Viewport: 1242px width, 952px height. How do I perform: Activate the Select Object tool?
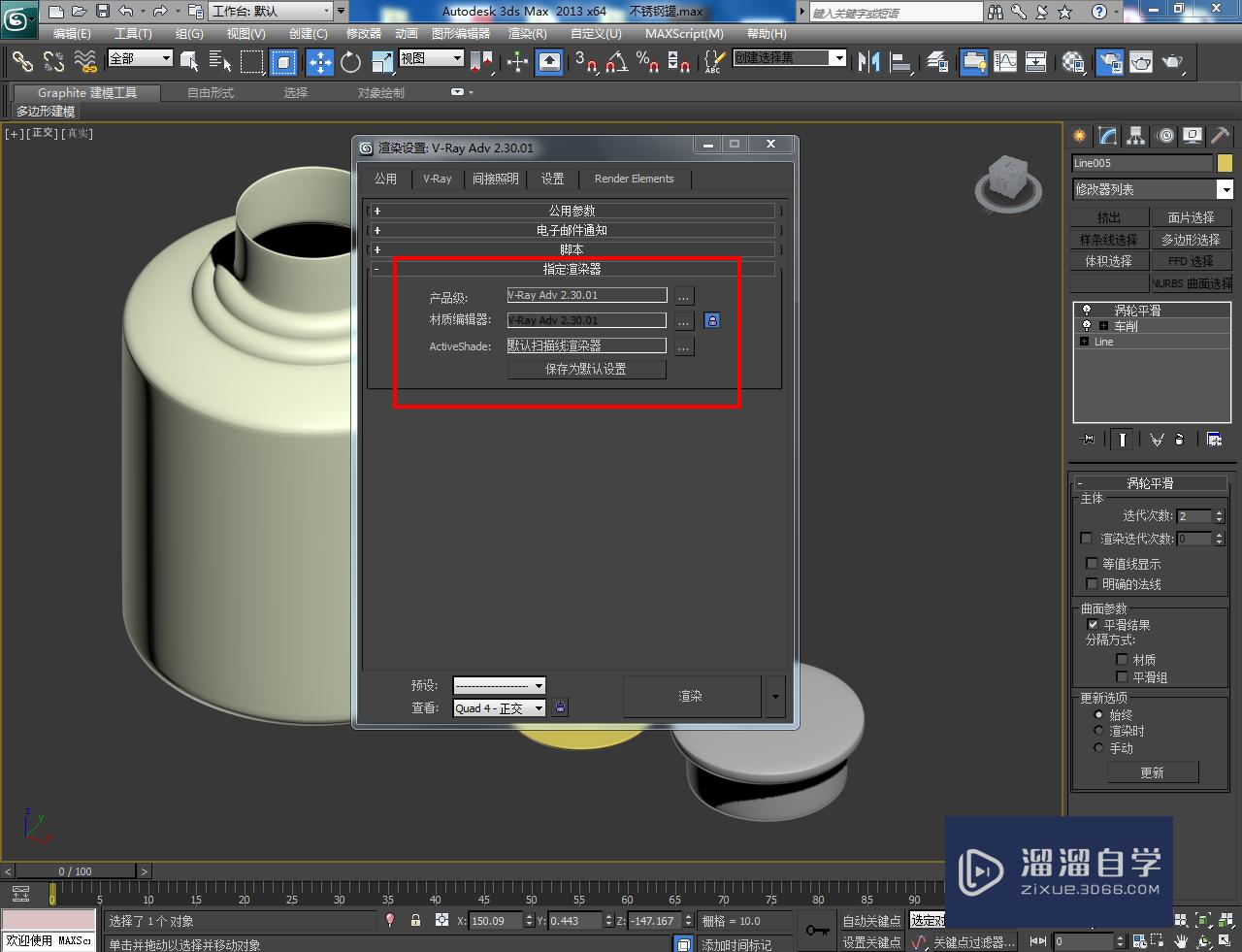[x=189, y=62]
